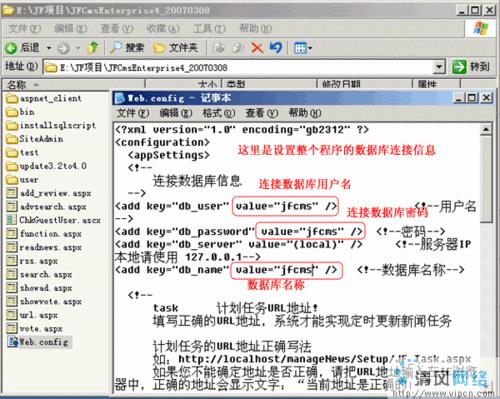Select readnews.aspx file icon

[12, 248]
